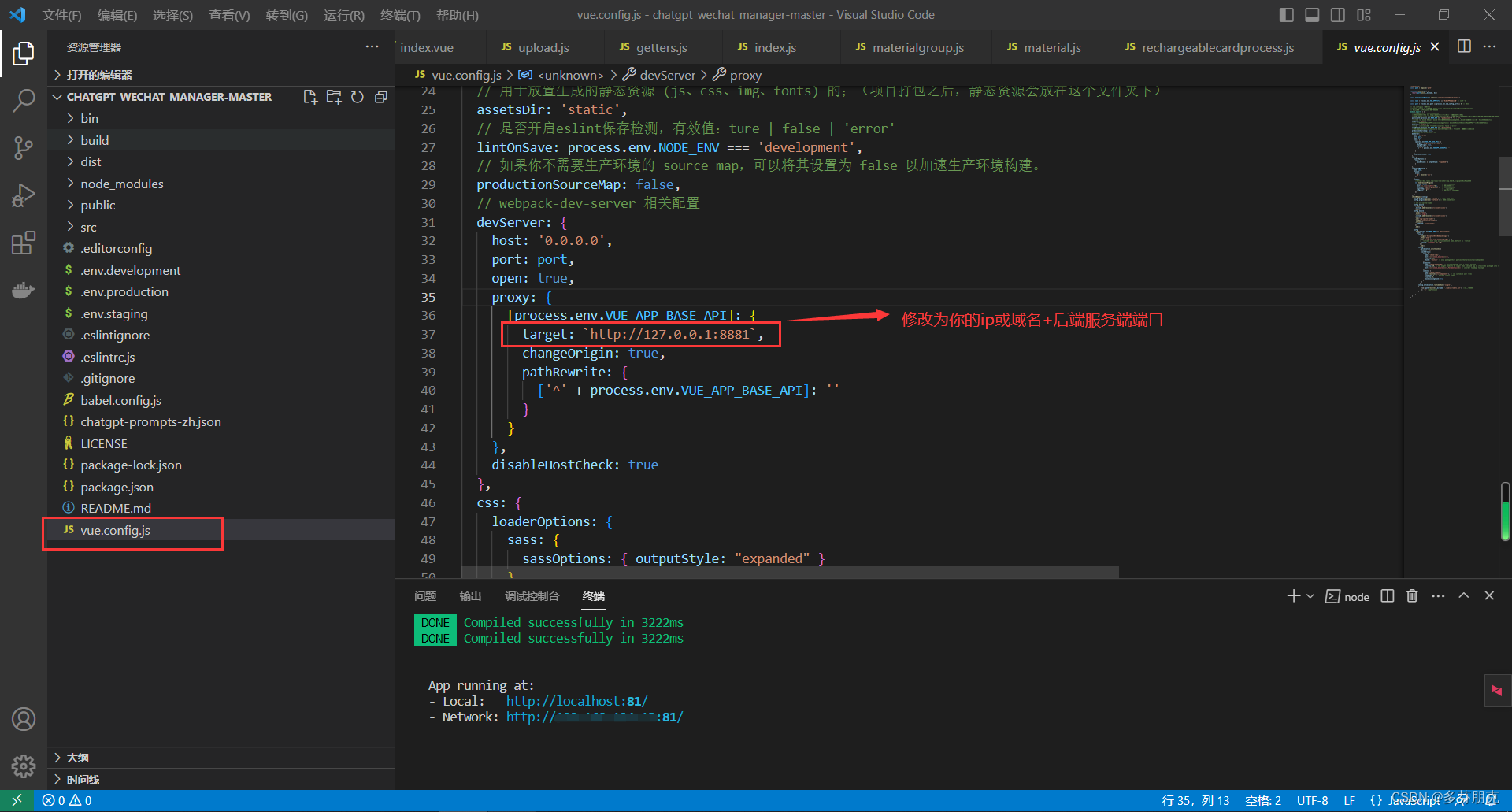This screenshot has width=1512, height=812.
Task: Switch to the 调试控制台 debug console tab
Action: coord(532,596)
